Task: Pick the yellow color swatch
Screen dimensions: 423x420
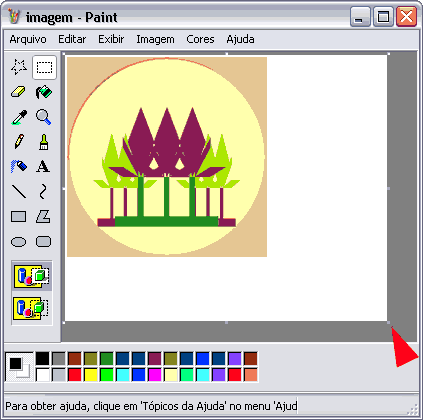Action: click(91, 375)
